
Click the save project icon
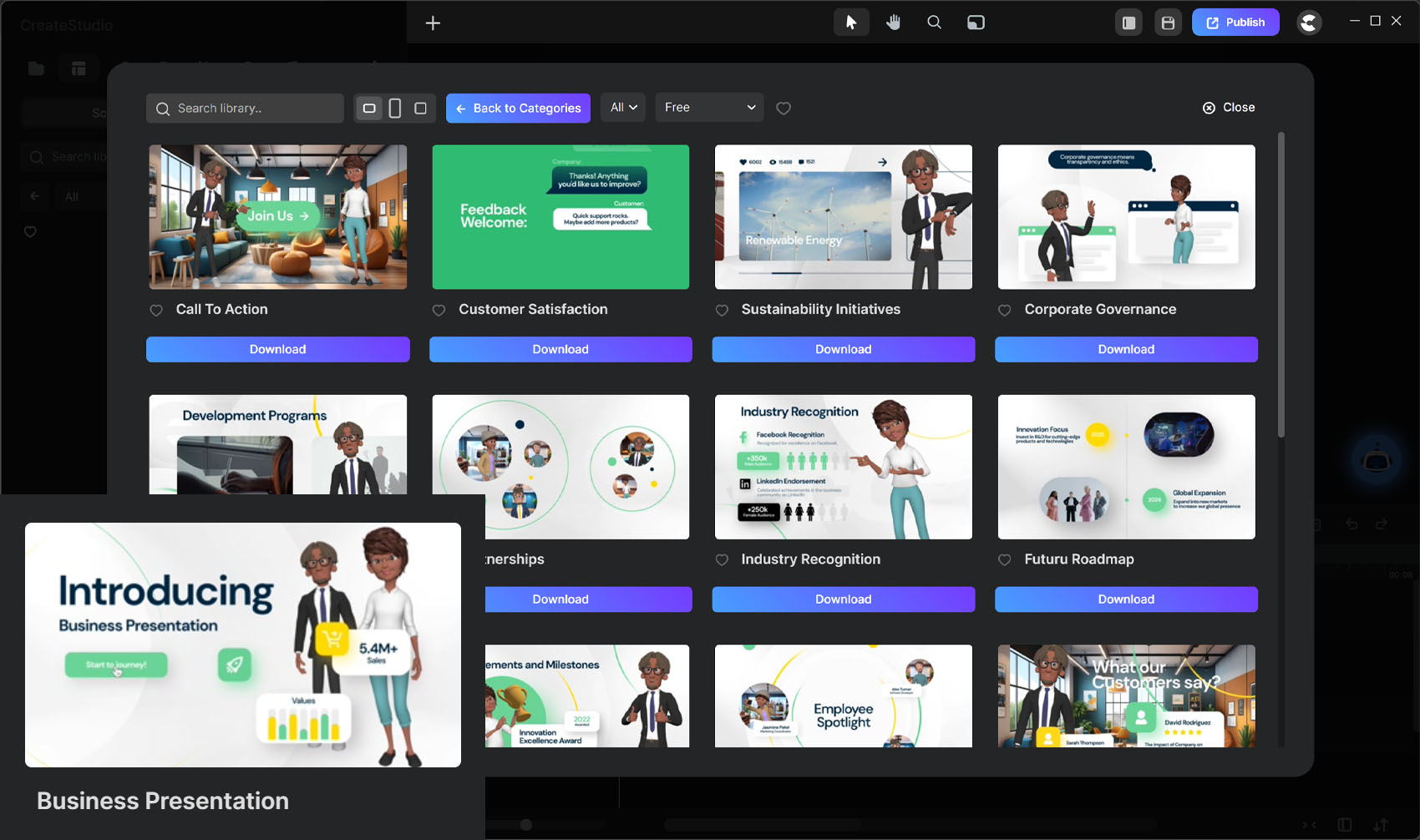point(1168,23)
